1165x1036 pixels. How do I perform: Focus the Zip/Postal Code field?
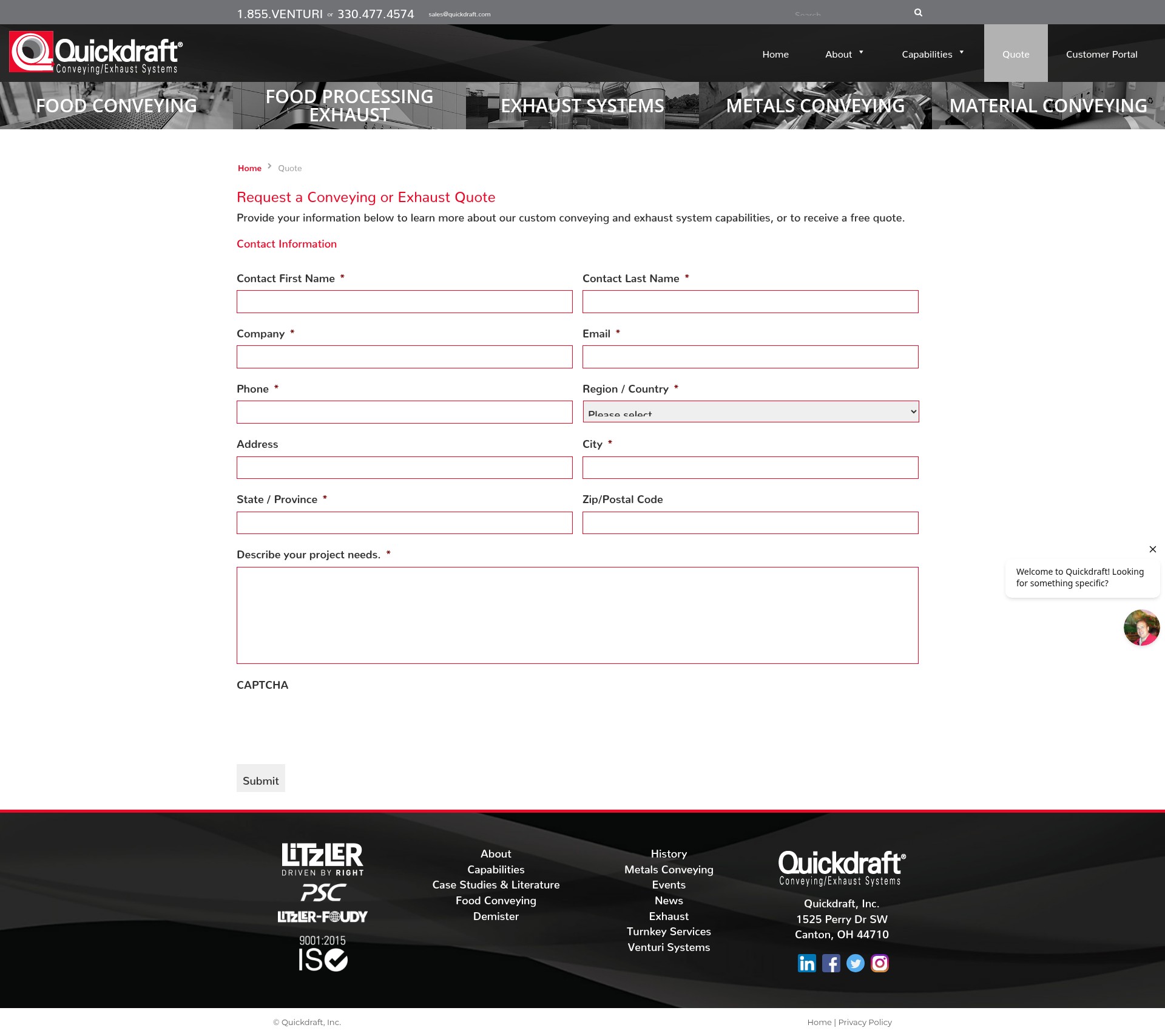click(751, 523)
